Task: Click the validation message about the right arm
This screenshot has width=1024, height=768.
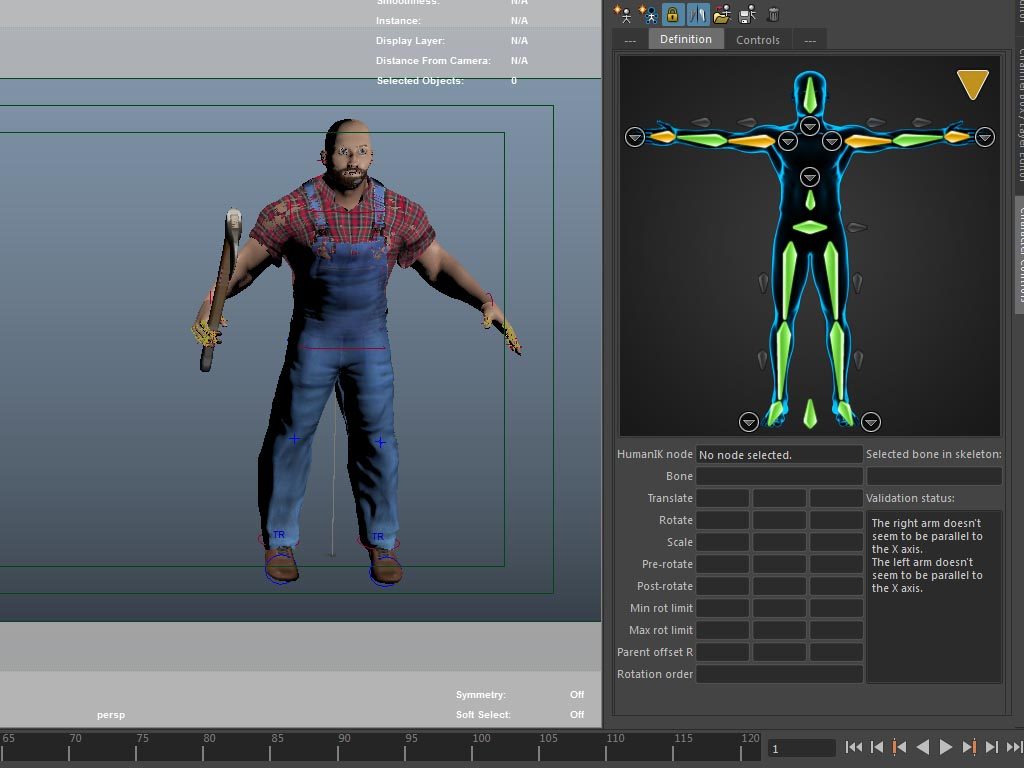Action: pos(927,536)
